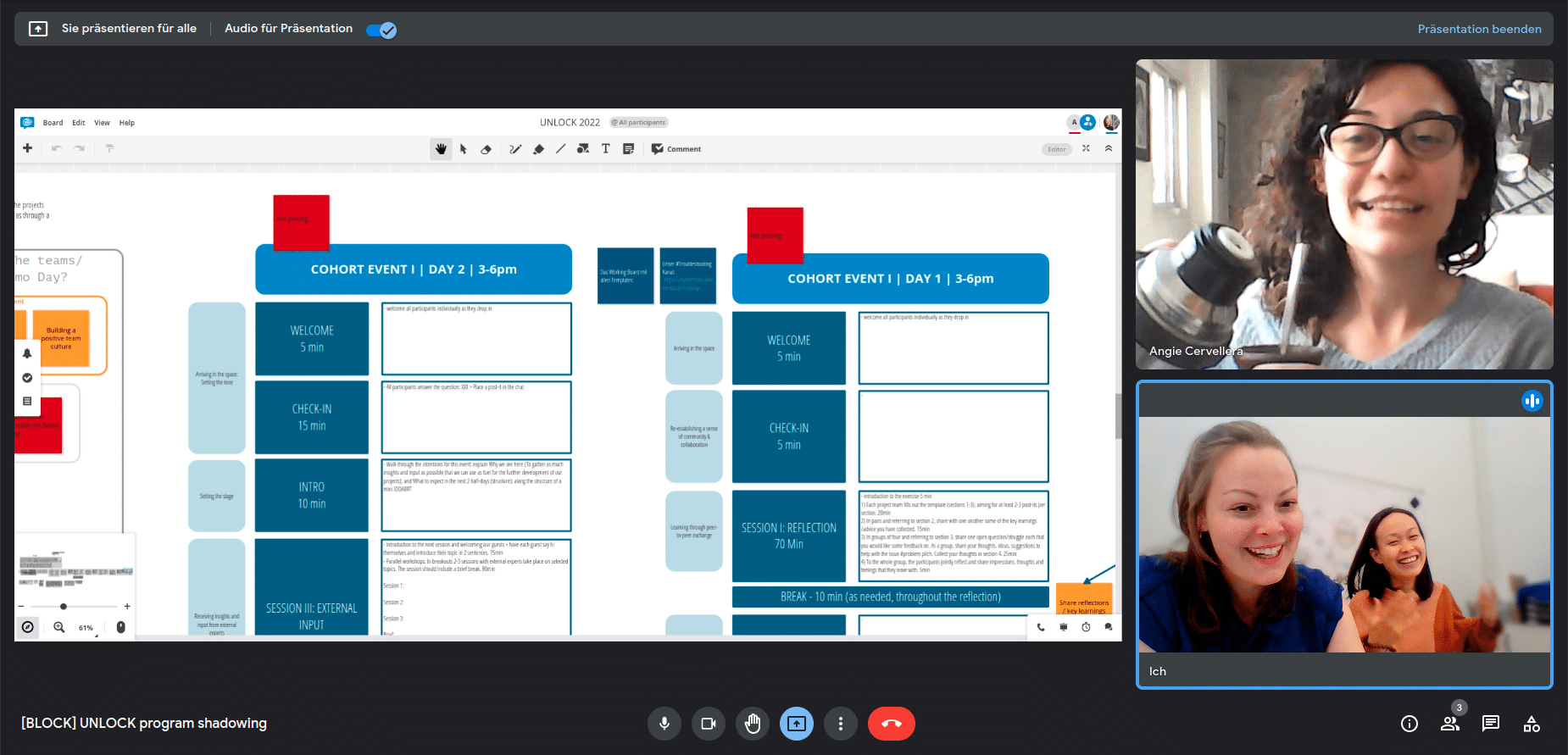Open more options three-dot menu

tap(841, 724)
